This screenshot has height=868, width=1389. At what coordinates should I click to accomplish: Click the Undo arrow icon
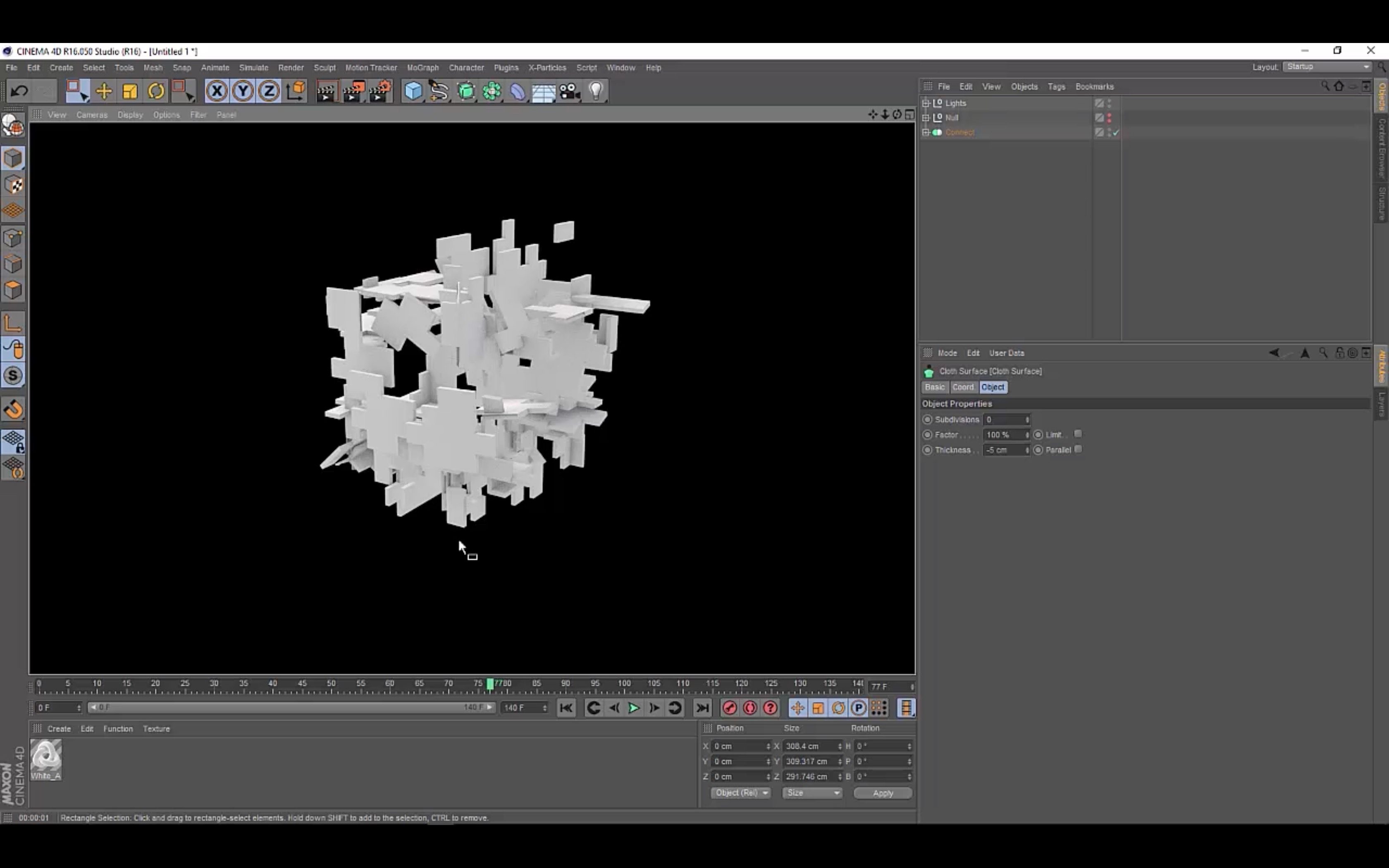[19, 91]
